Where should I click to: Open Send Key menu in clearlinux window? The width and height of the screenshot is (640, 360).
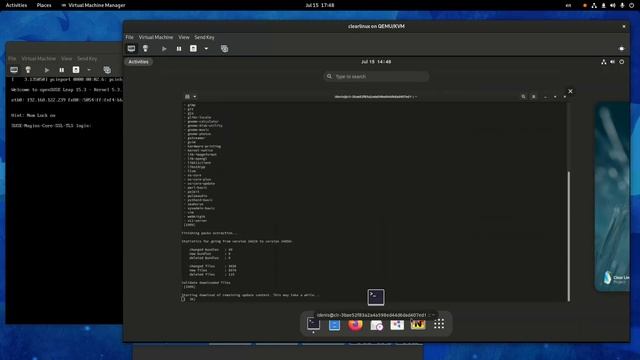tap(204, 37)
